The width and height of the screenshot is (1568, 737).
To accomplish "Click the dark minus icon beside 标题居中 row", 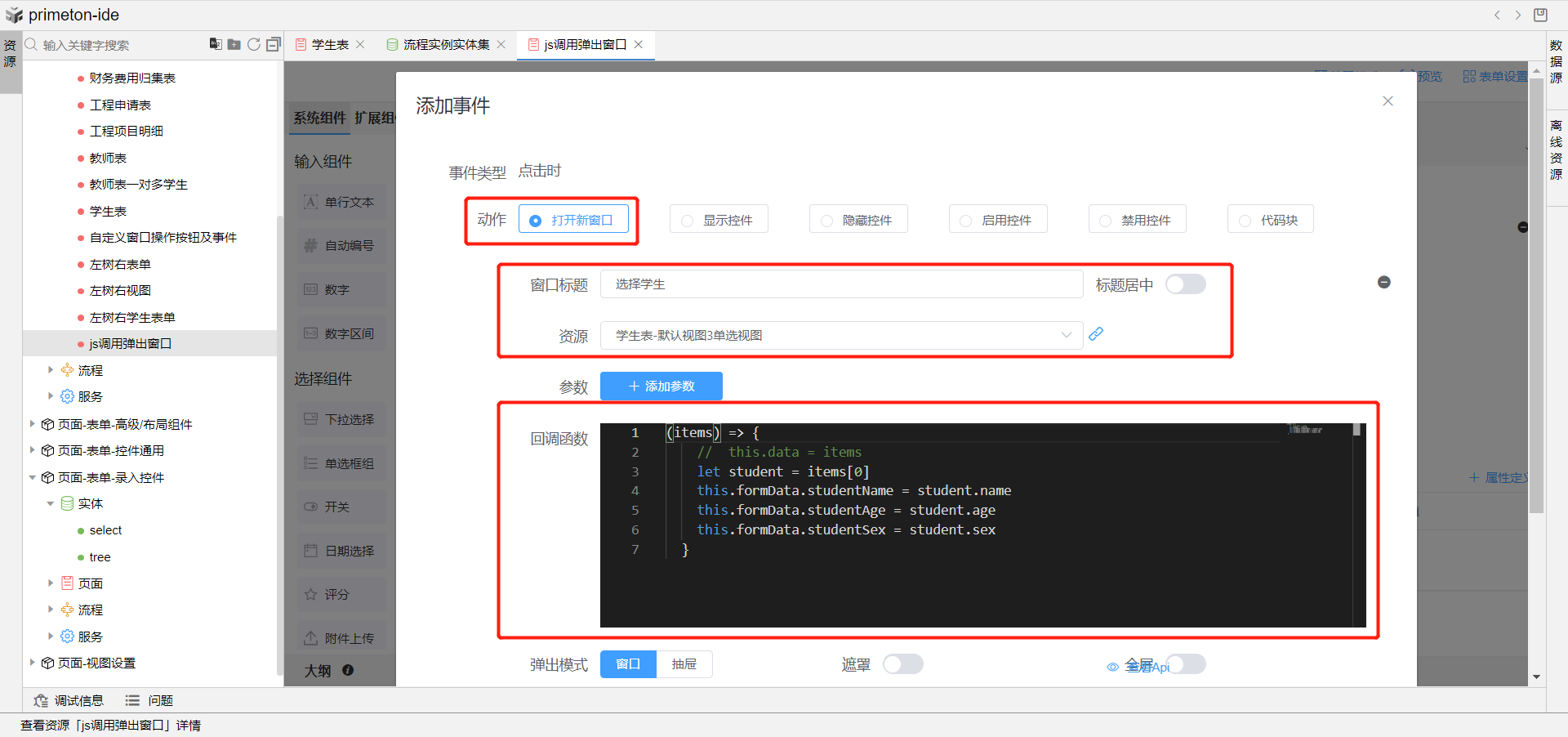I will [x=1383, y=282].
